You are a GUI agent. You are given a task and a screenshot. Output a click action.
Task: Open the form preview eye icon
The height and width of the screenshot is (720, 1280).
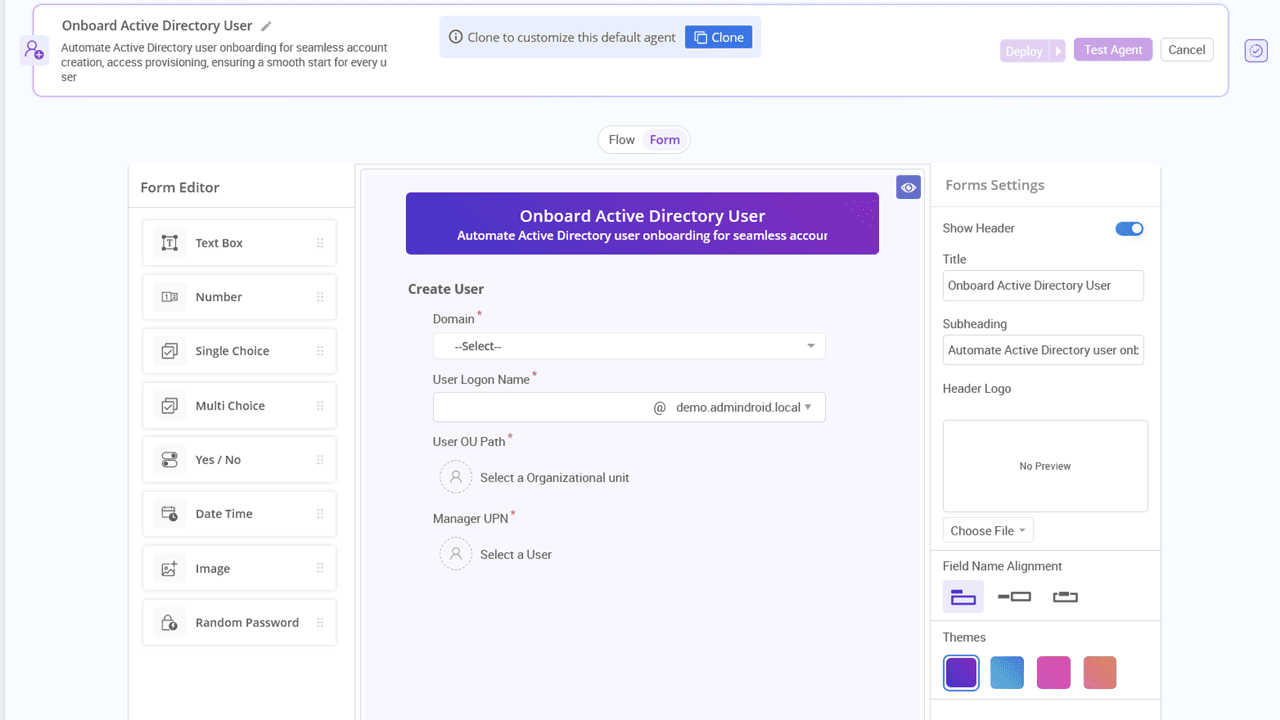point(908,187)
